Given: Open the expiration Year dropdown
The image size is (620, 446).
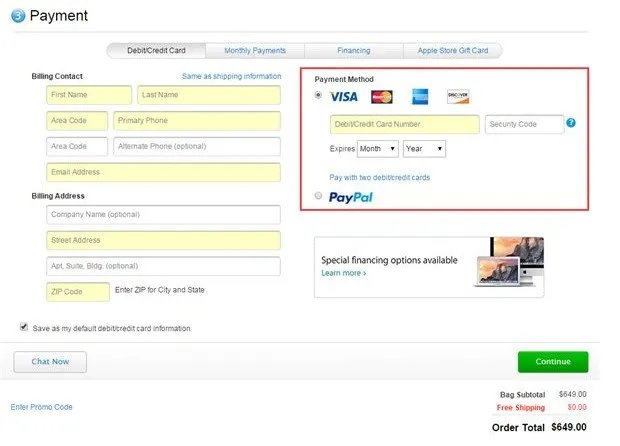Looking at the screenshot, I should pos(424,149).
